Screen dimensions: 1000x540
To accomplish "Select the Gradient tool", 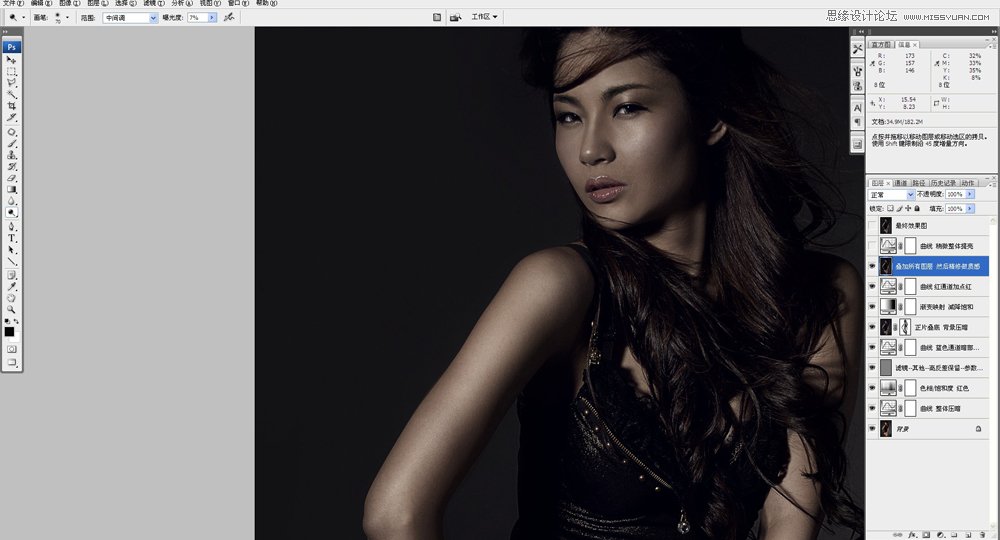I will pos(11,189).
